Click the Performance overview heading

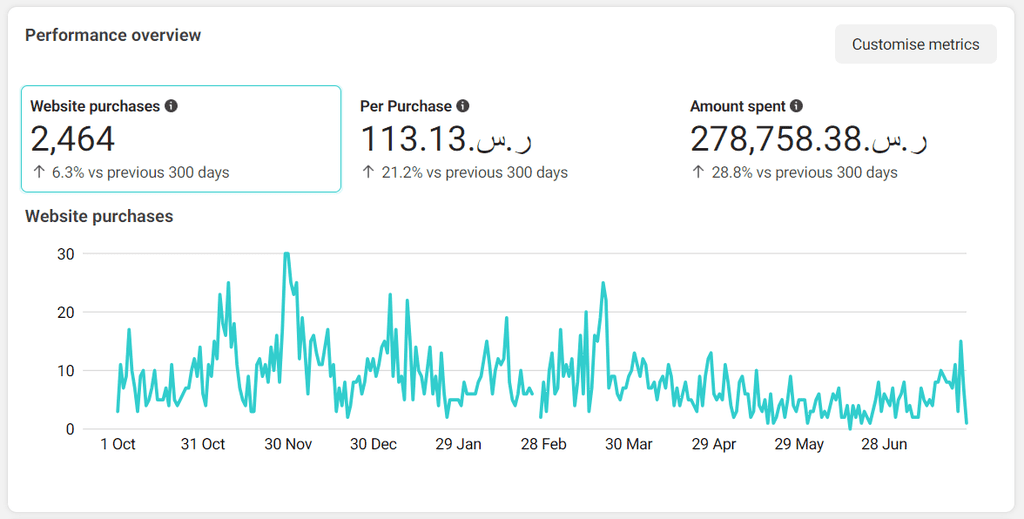click(x=113, y=35)
